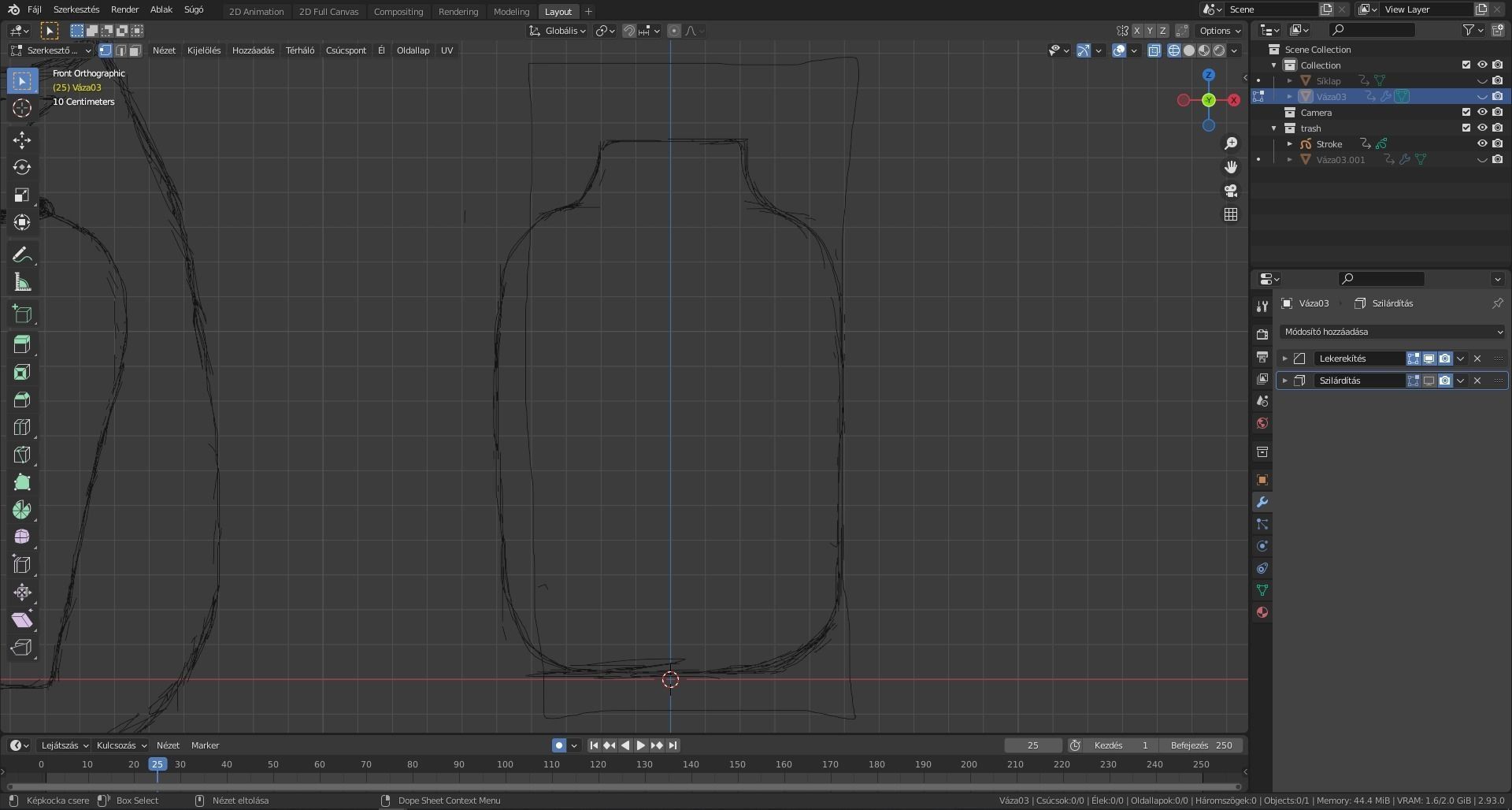Toggle X-ray display mode
This screenshot has height=810, width=1512.
coord(1154,50)
